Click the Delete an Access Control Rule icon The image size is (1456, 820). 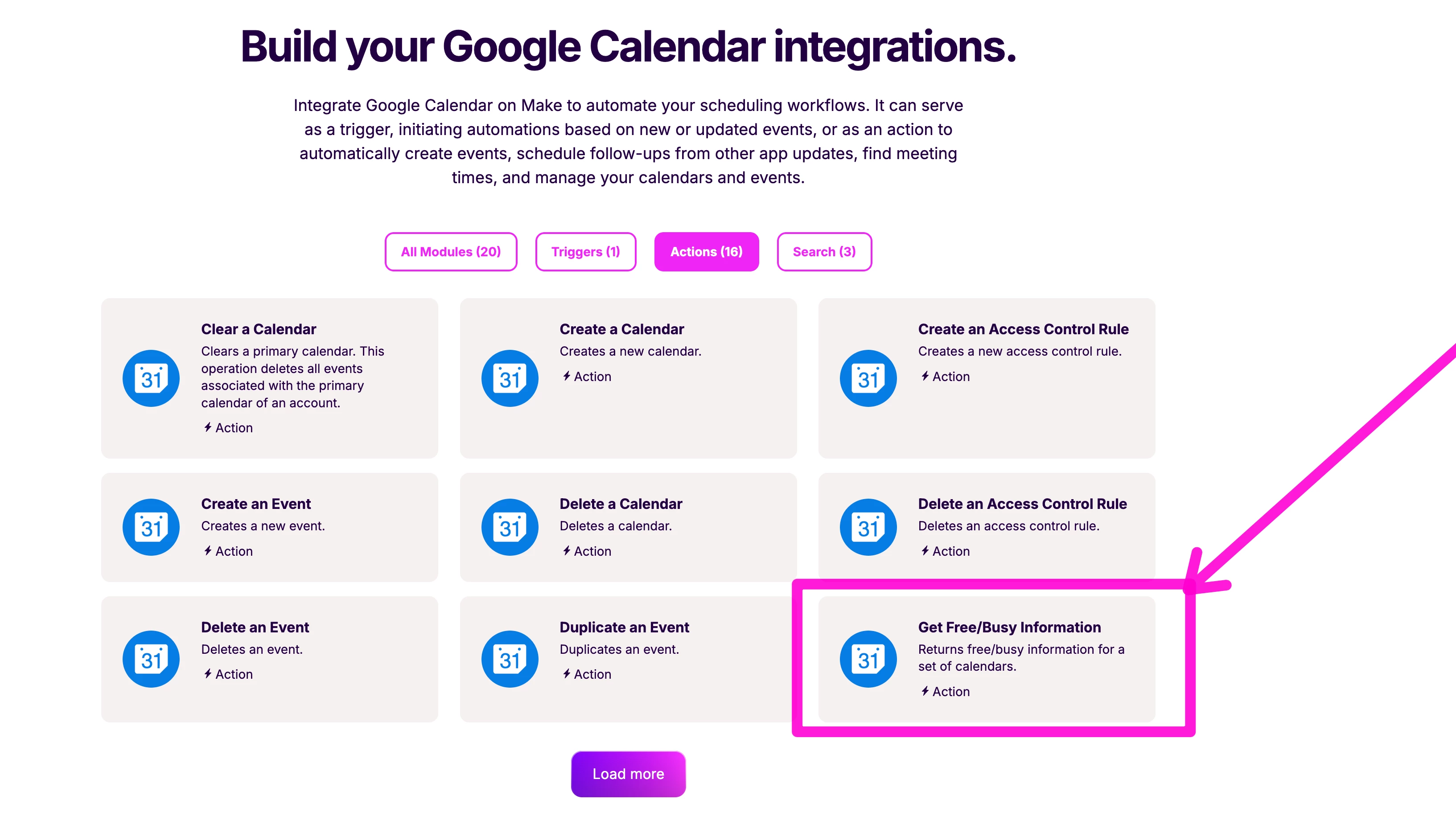tap(868, 527)
